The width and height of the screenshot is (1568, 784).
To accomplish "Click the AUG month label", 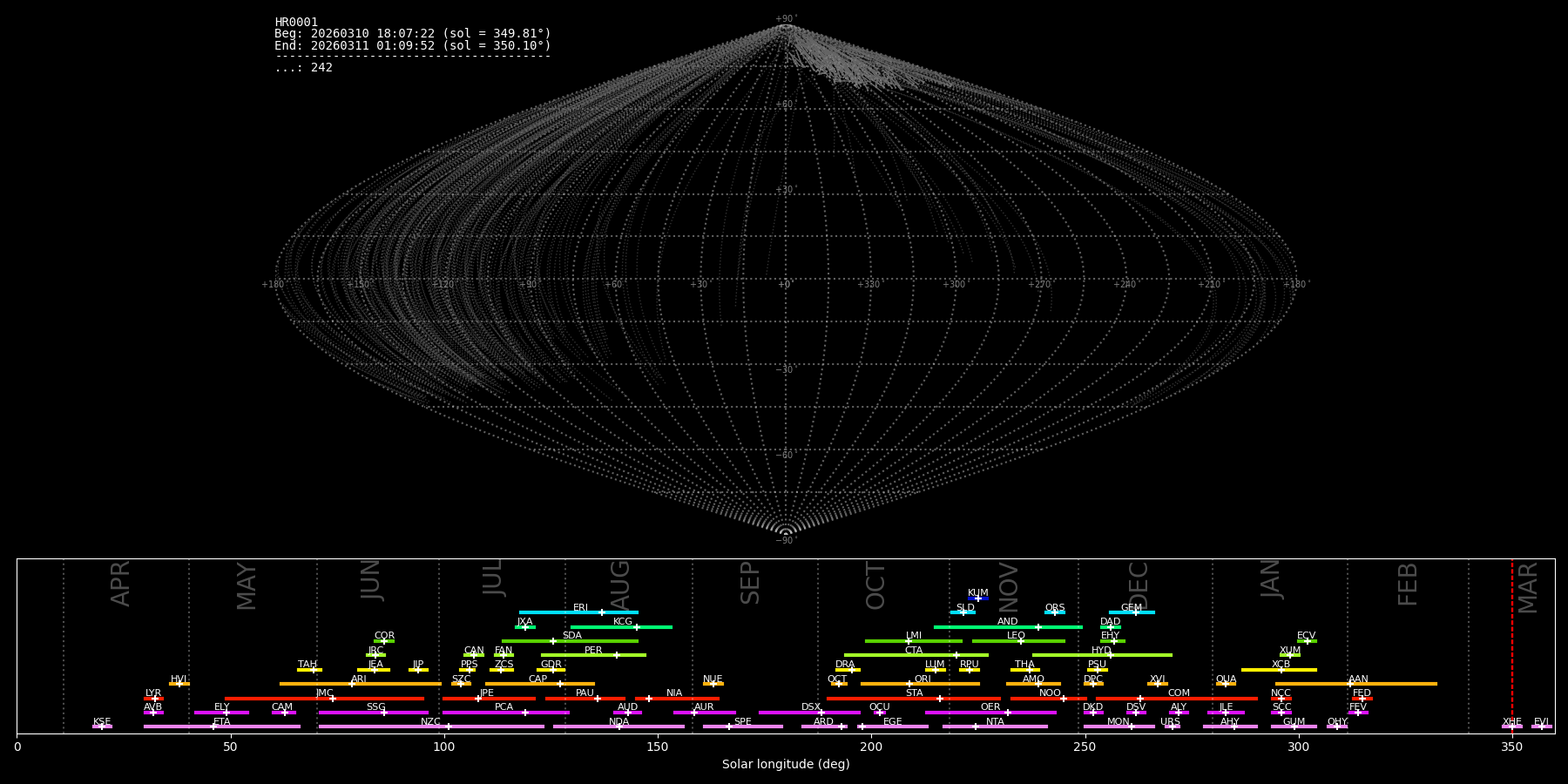I will (619, 586).
